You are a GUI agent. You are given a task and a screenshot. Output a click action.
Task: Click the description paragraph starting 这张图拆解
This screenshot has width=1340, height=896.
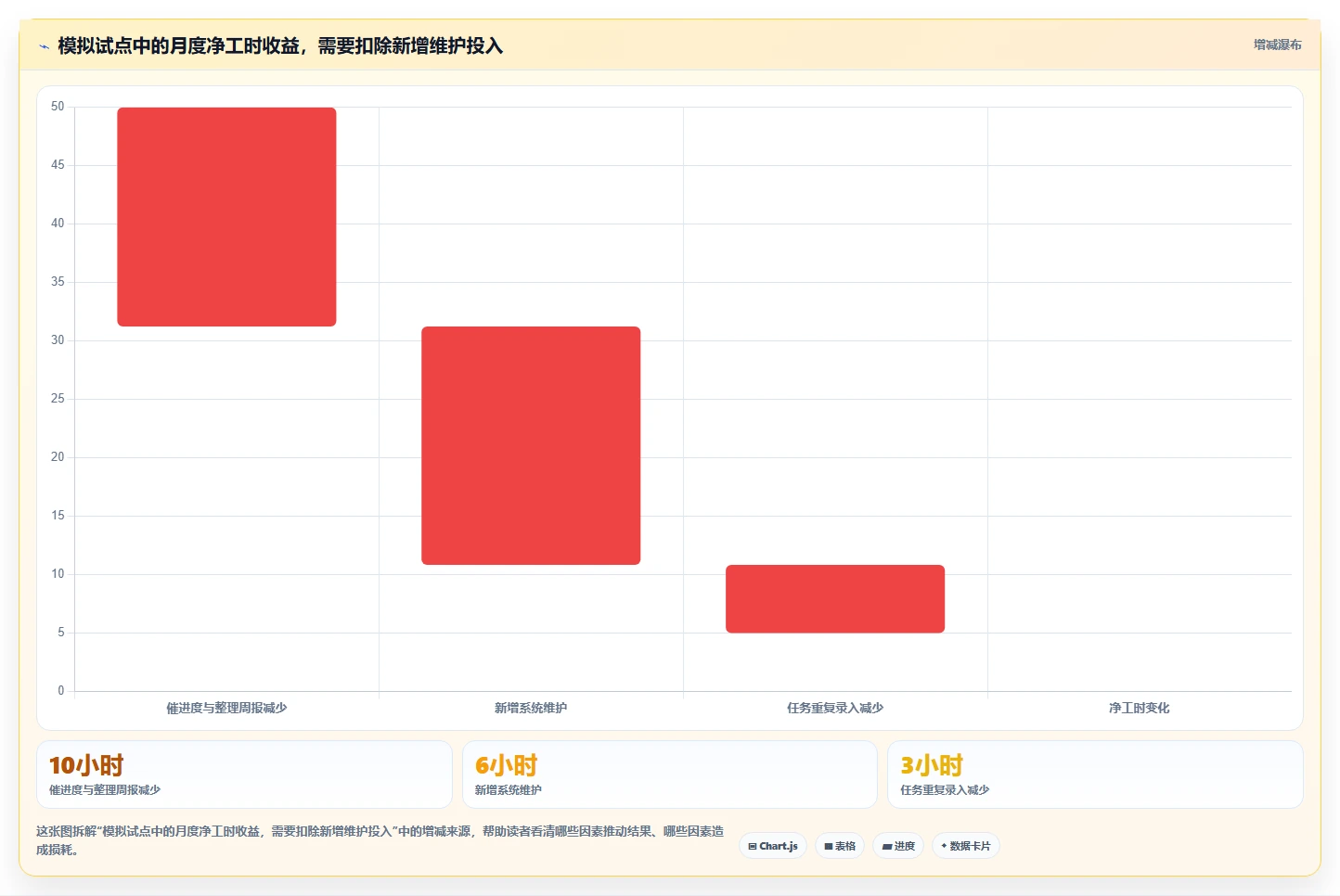[380, 840]
